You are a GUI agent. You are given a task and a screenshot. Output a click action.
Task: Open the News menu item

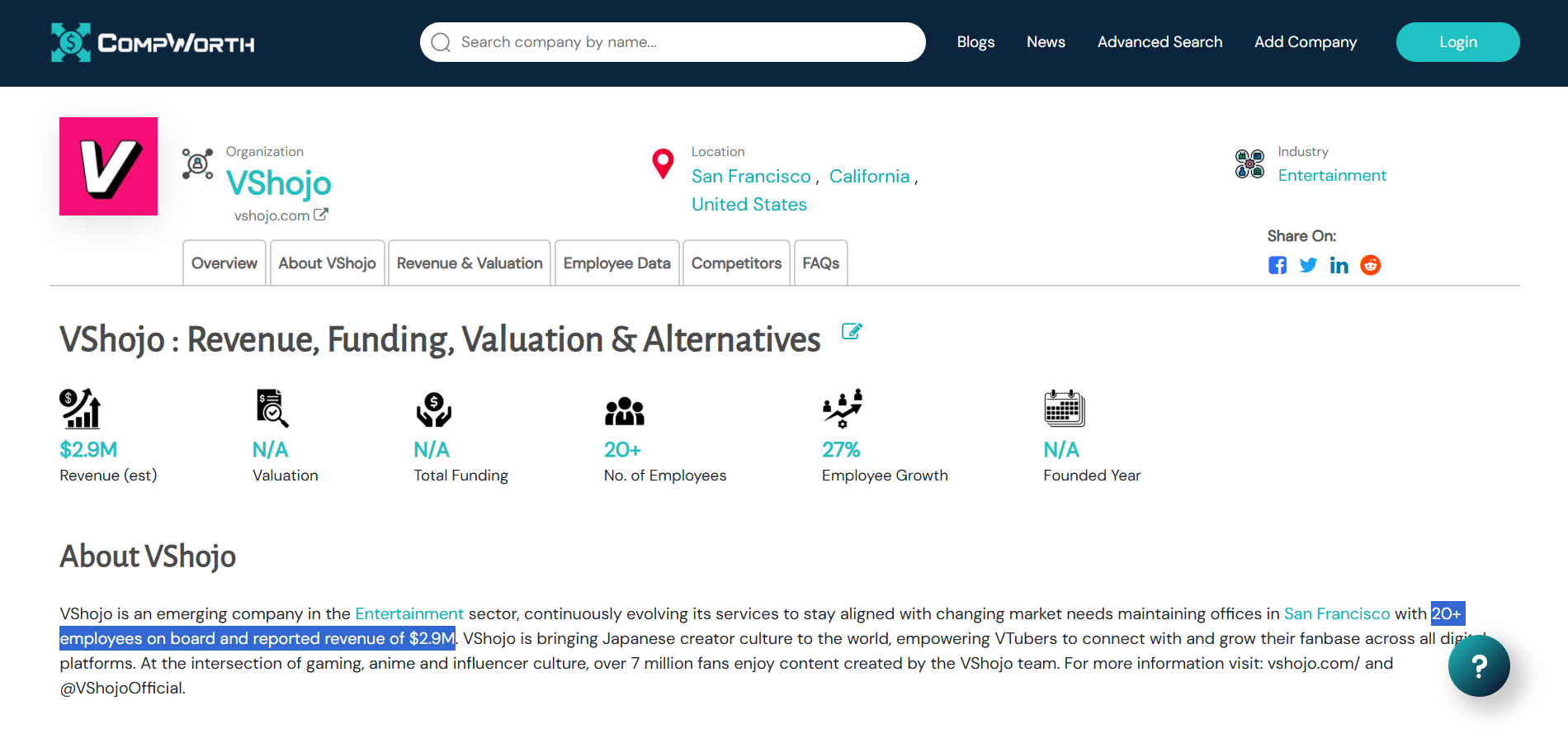1046,42
